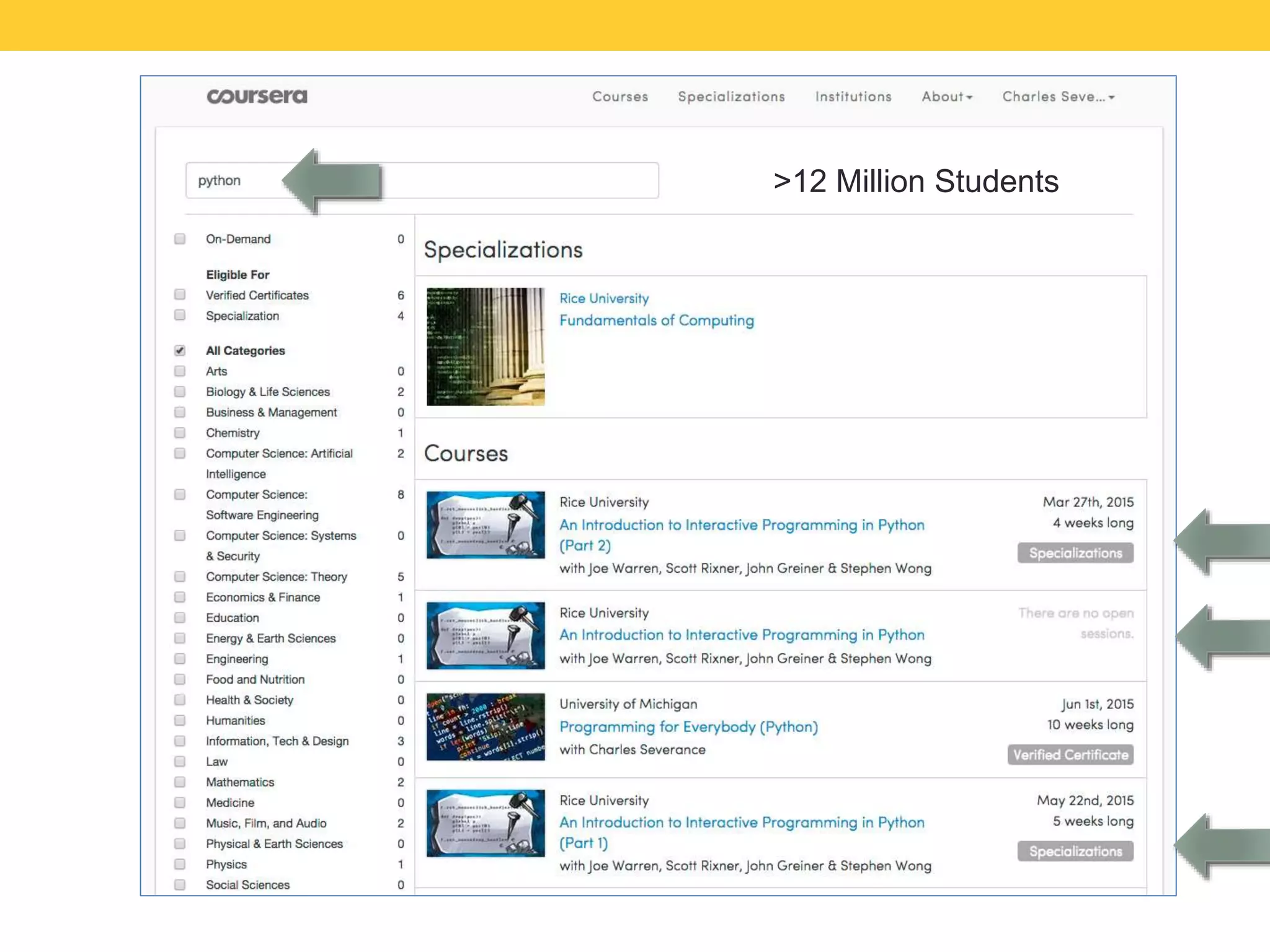The height and width of the screenshot is (952, 1270).
Task: Tick the Health & Society checkbox
Action: 180,699
